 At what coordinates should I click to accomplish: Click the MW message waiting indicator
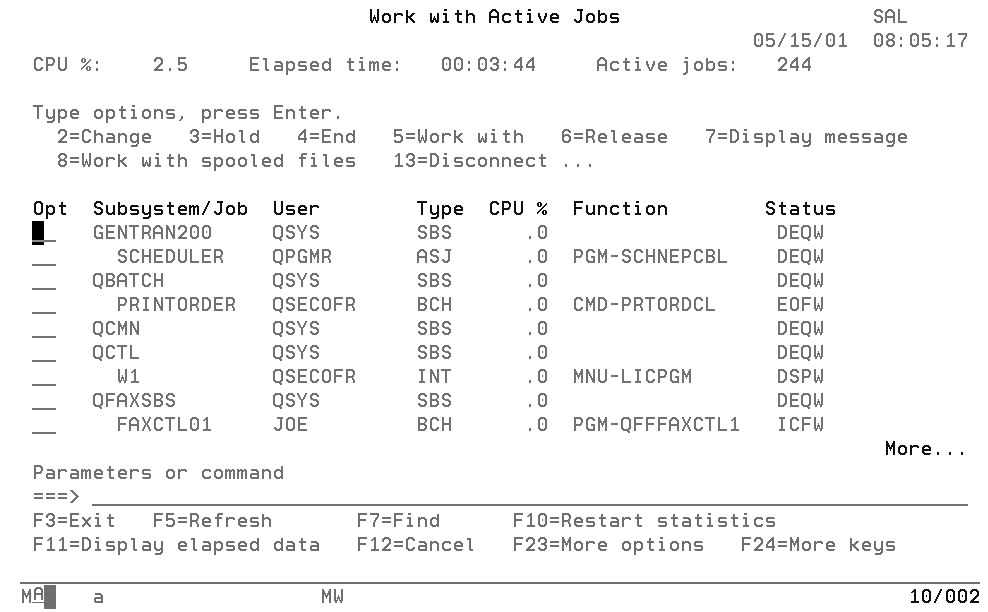point(332,596)
